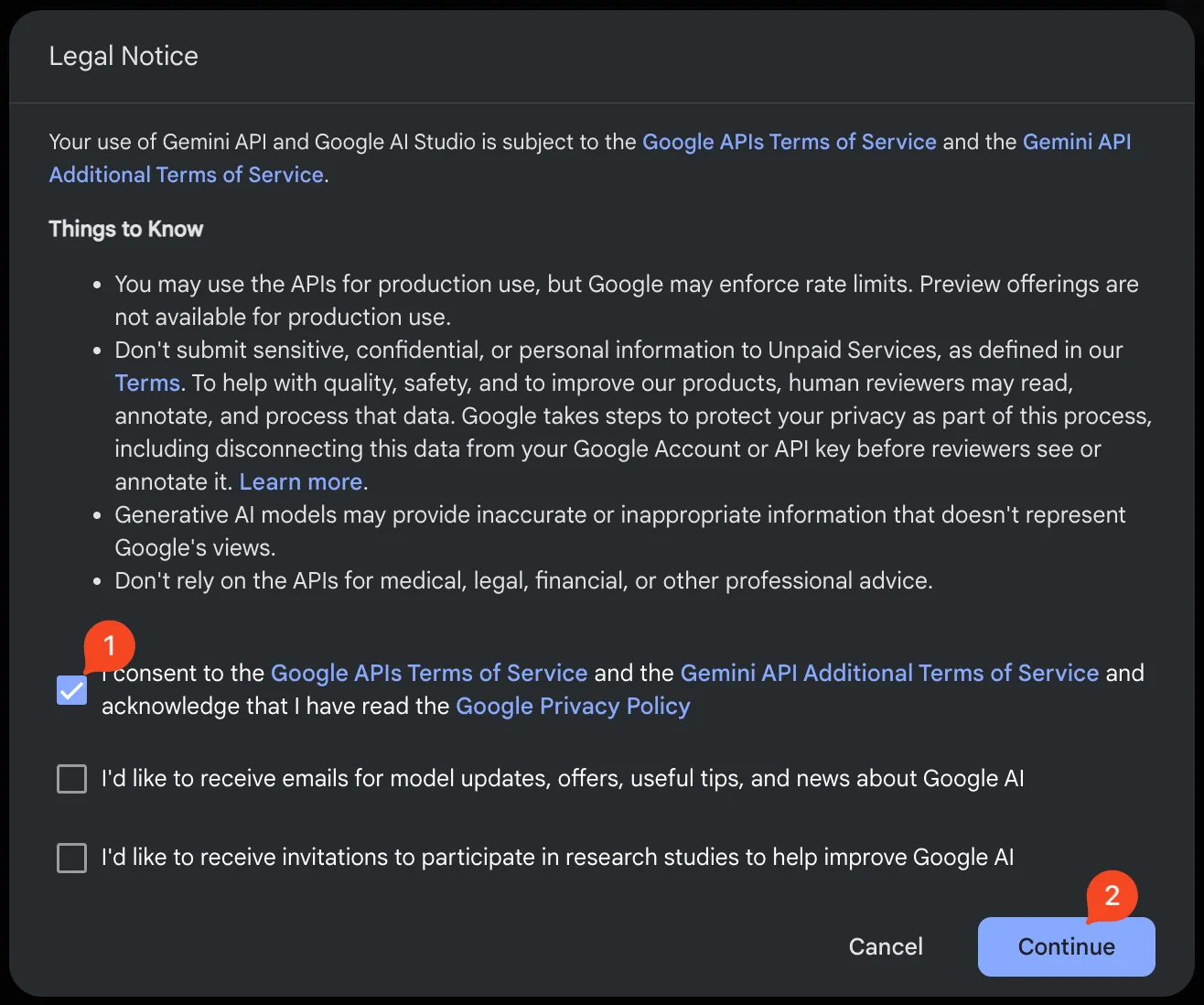The width and height of the screenshot is (1204, 1005).
Task: Open Google APIs Terms of Service link beside consent checkbox
Action: pos(429,673)
